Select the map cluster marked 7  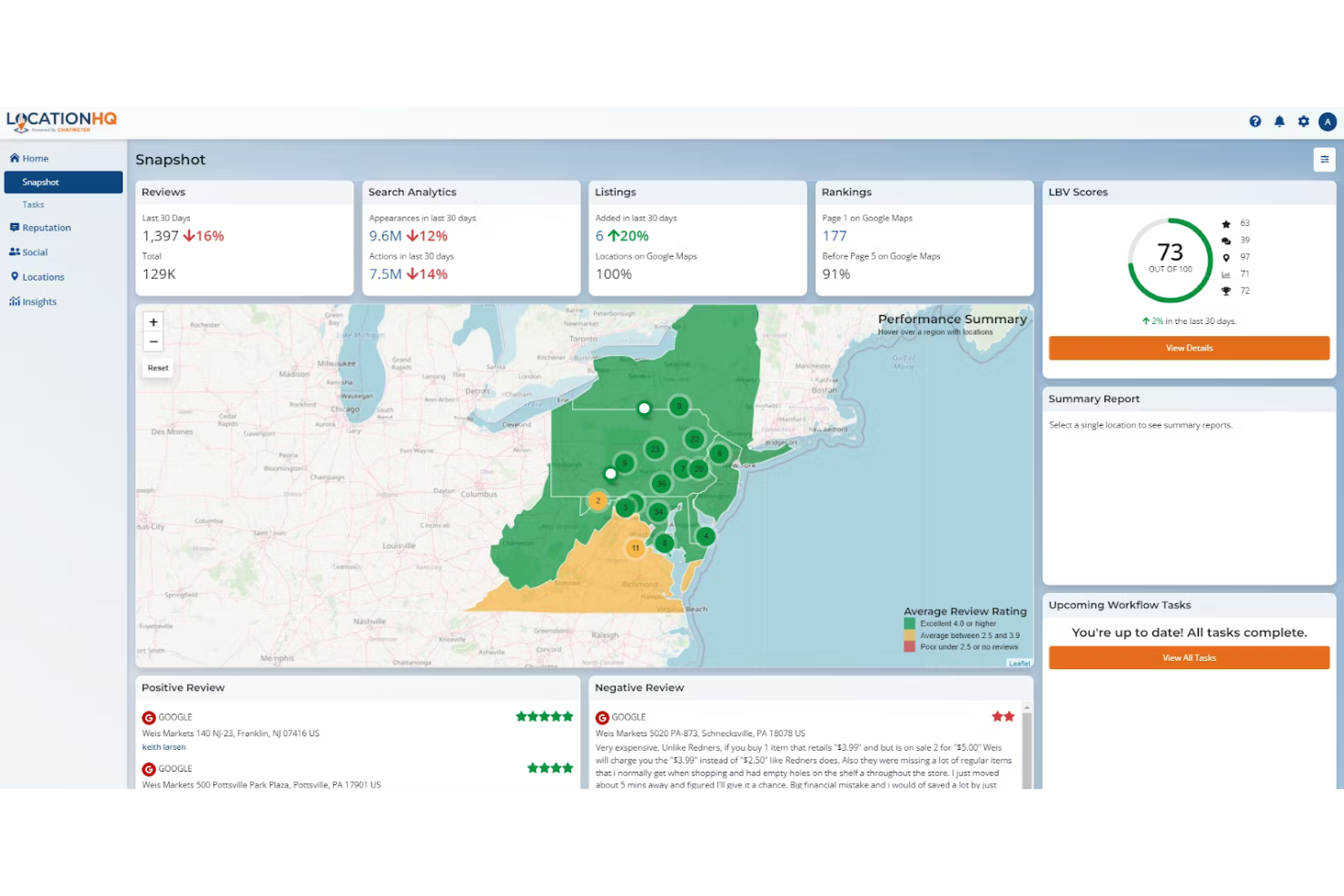pyautogui.click(x=683, y=469)
